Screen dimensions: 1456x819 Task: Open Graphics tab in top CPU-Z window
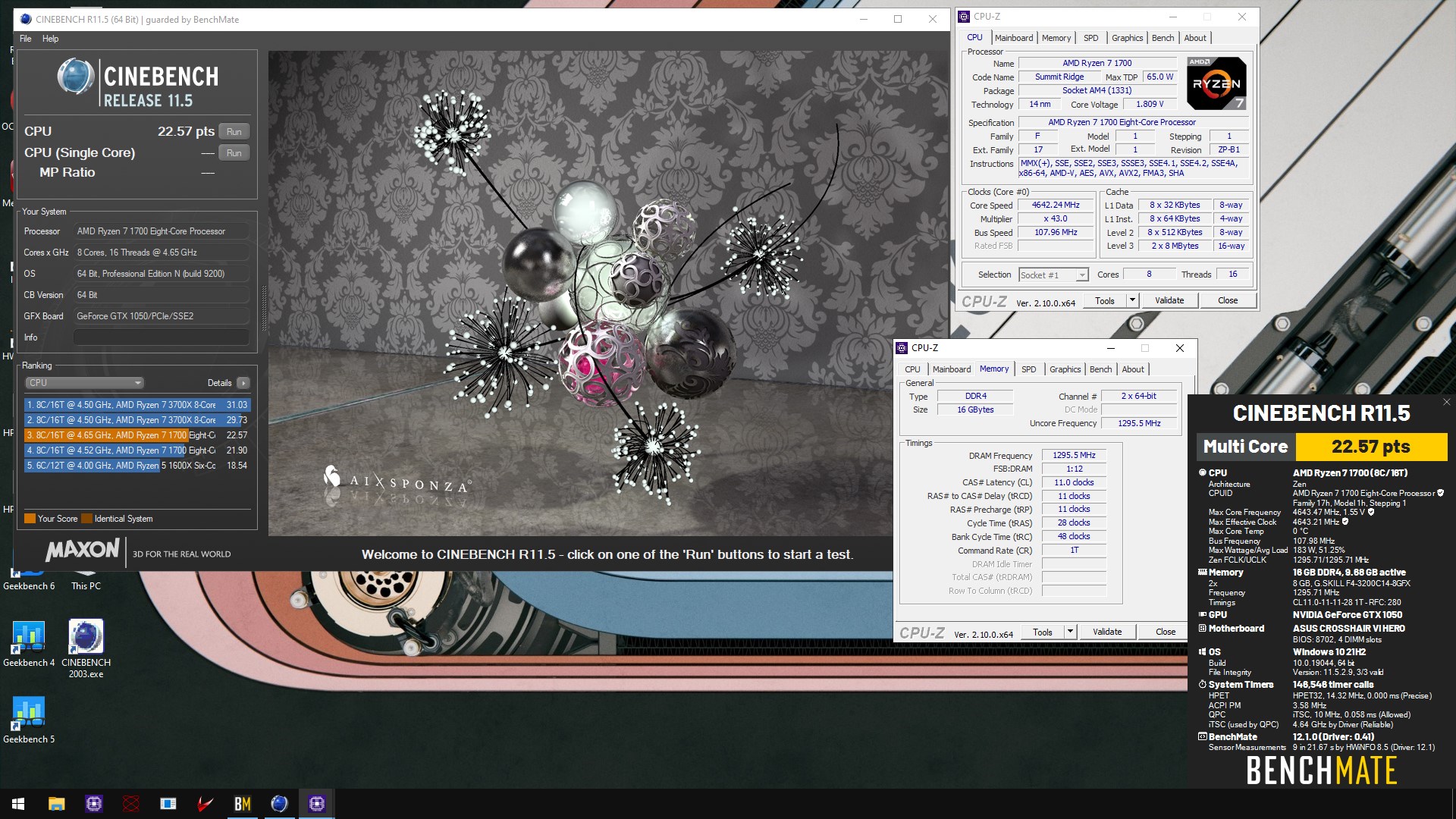pyautogui.click(x=1127, y=38)
